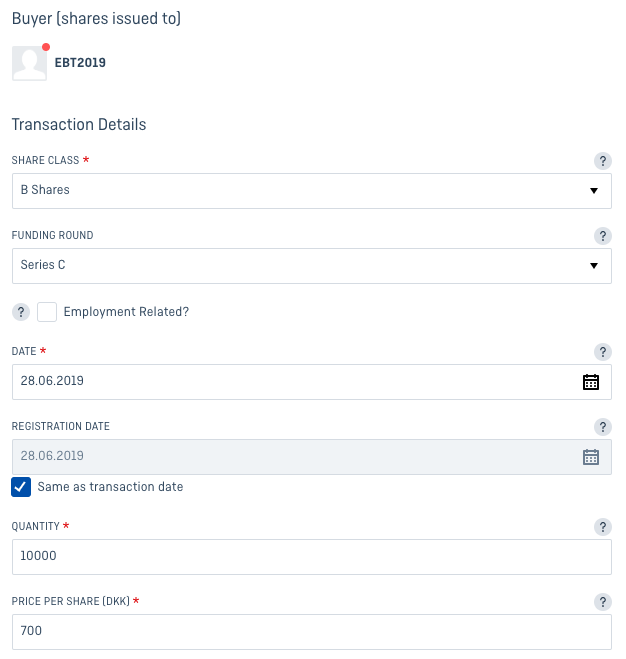Focus the Date field showing 28.06.2019
Screen dimensions: 626x659
coord(312,382)
